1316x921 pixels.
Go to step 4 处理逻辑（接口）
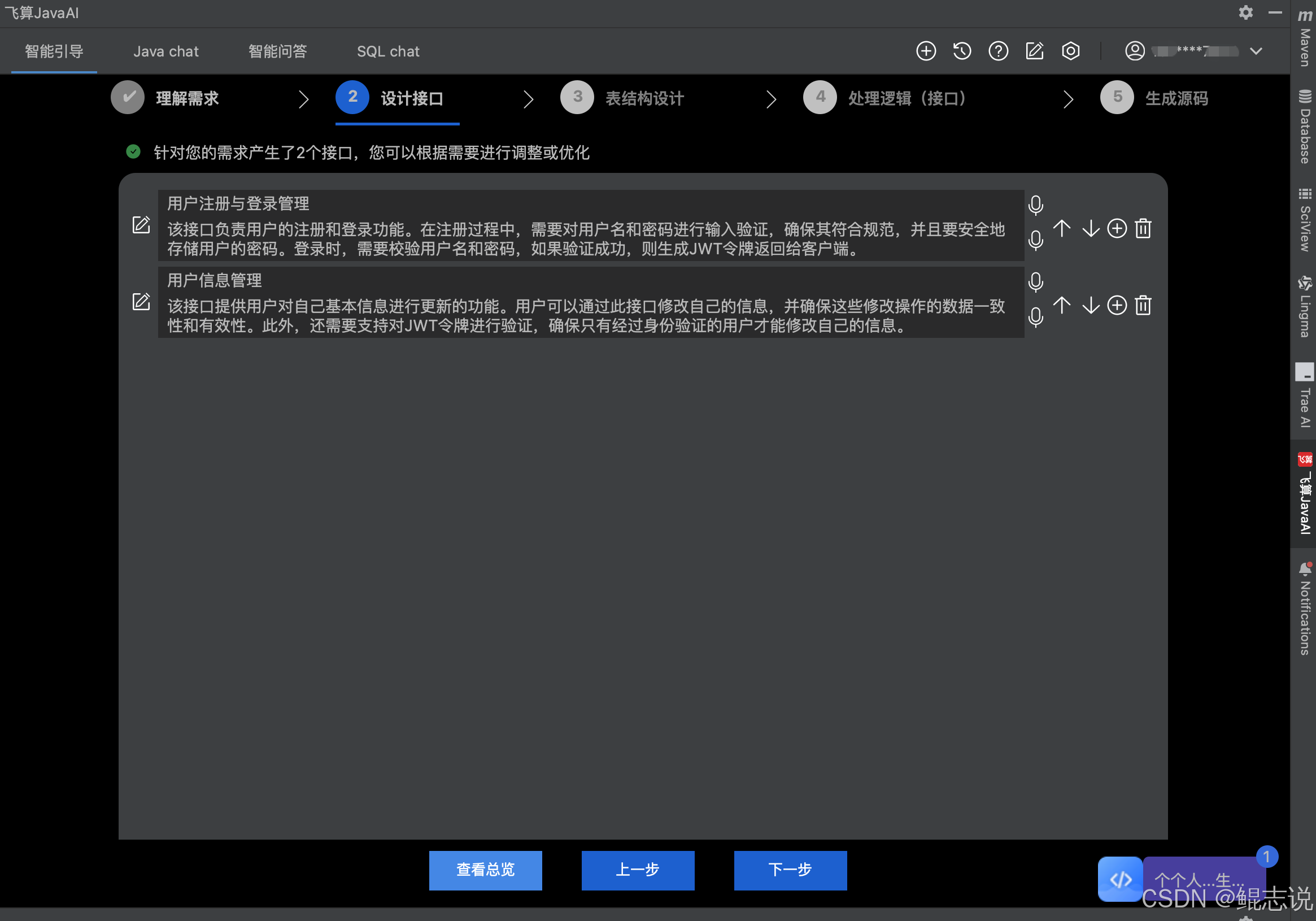[x=886, y=98]
